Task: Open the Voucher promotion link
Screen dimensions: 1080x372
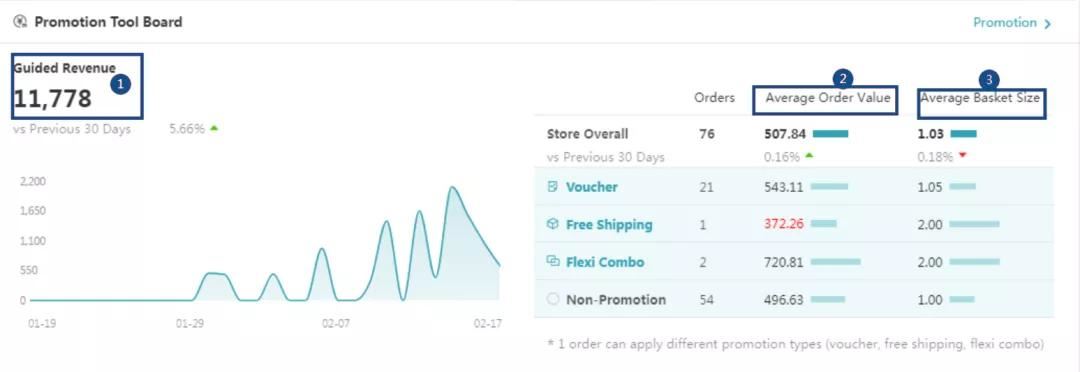Action: point(592,187)
